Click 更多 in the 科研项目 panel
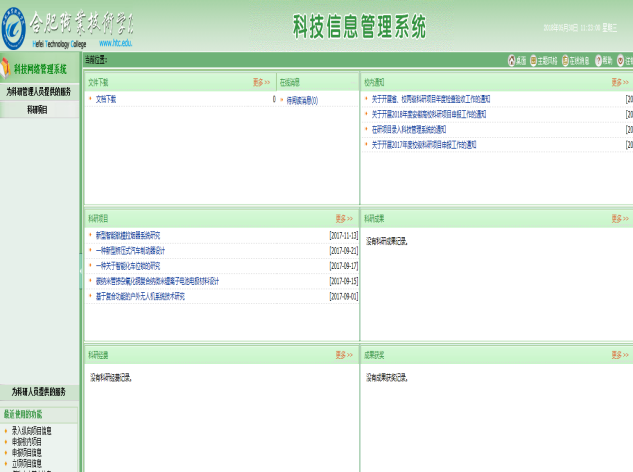 pyautogui.click(x=344, y=217)
